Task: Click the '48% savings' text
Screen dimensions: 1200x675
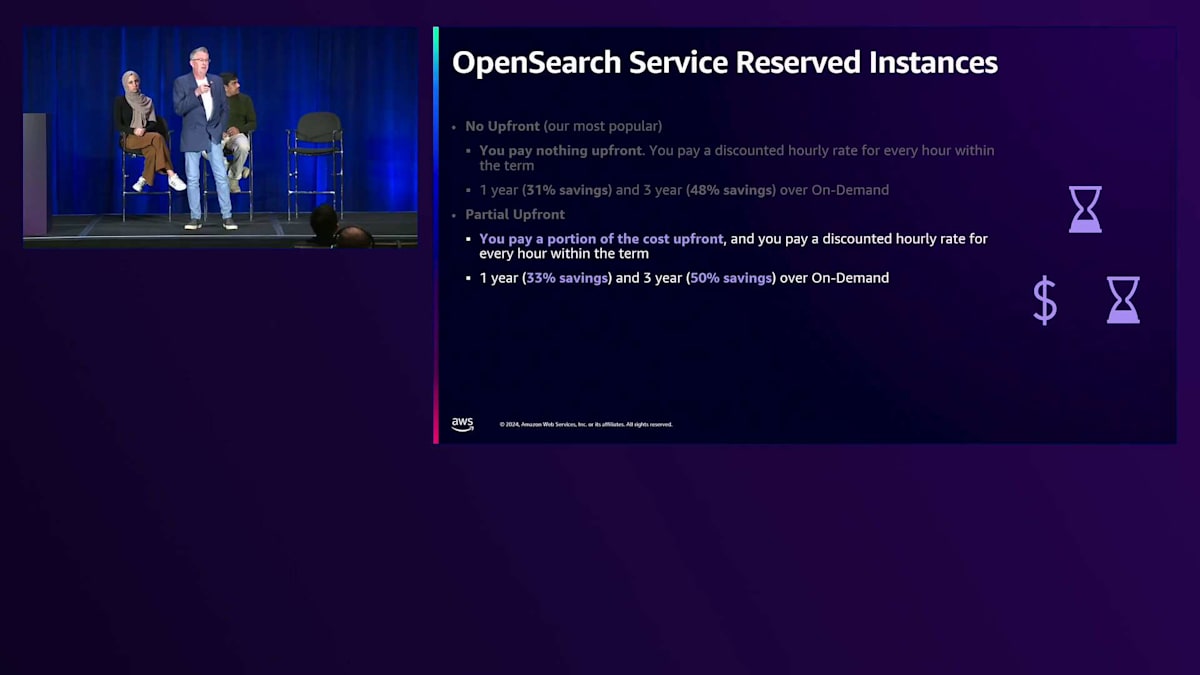Action: coord(731,190)
